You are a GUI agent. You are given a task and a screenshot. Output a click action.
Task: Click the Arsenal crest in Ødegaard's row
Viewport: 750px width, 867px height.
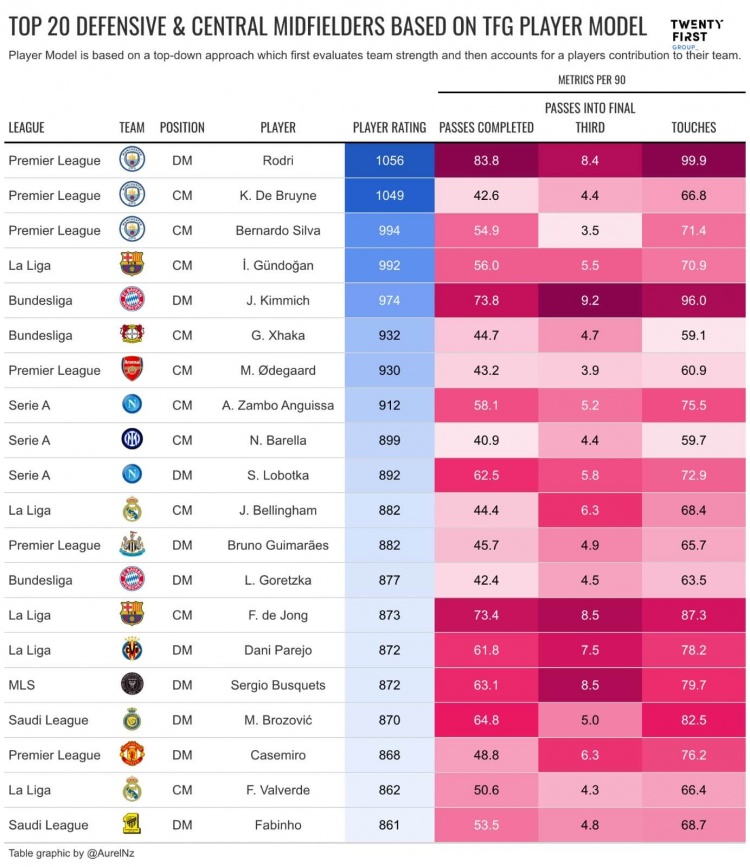132,369
